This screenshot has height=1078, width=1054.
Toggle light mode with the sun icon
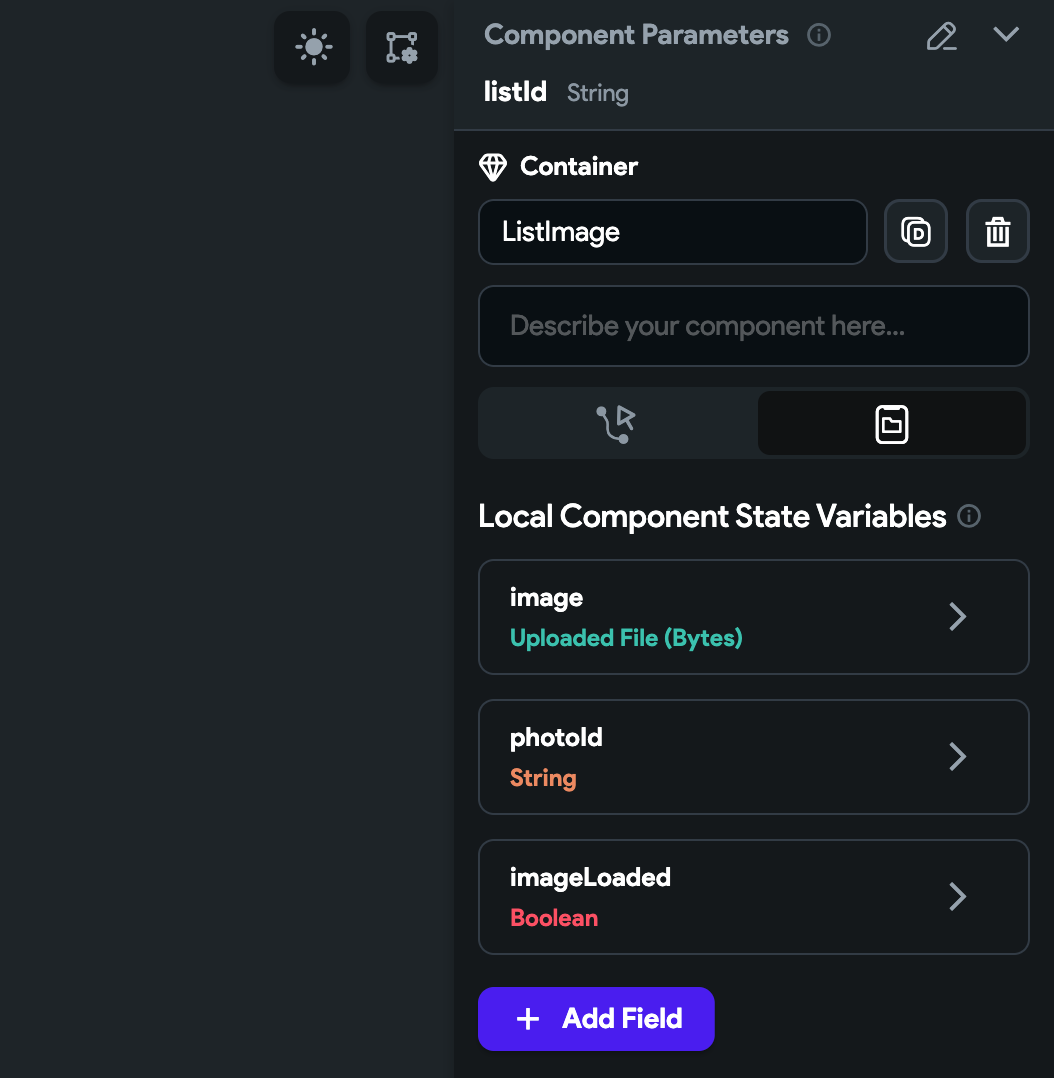click(313, 47)
